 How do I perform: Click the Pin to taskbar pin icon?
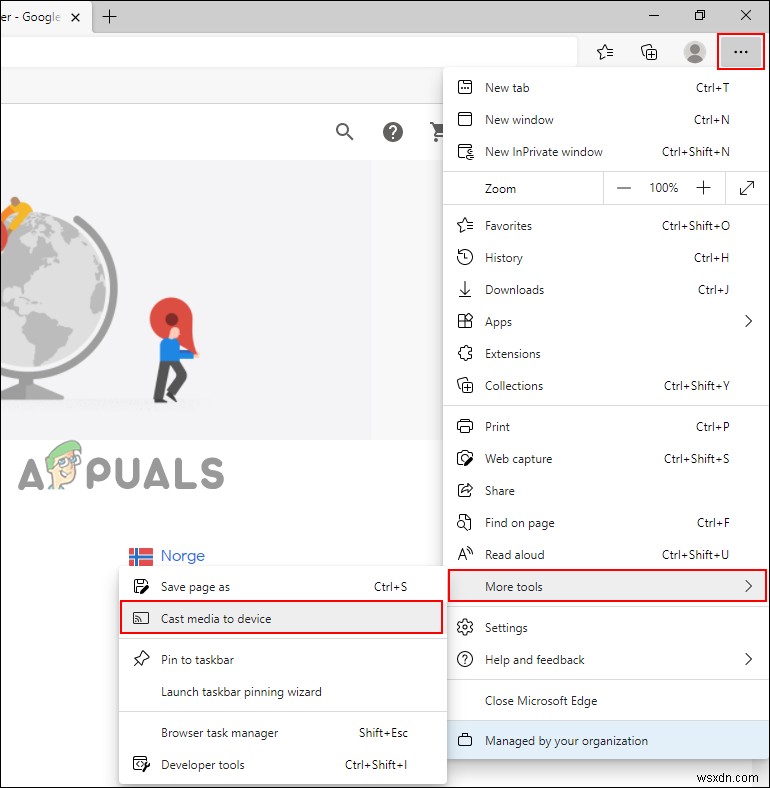click(141, 659)
